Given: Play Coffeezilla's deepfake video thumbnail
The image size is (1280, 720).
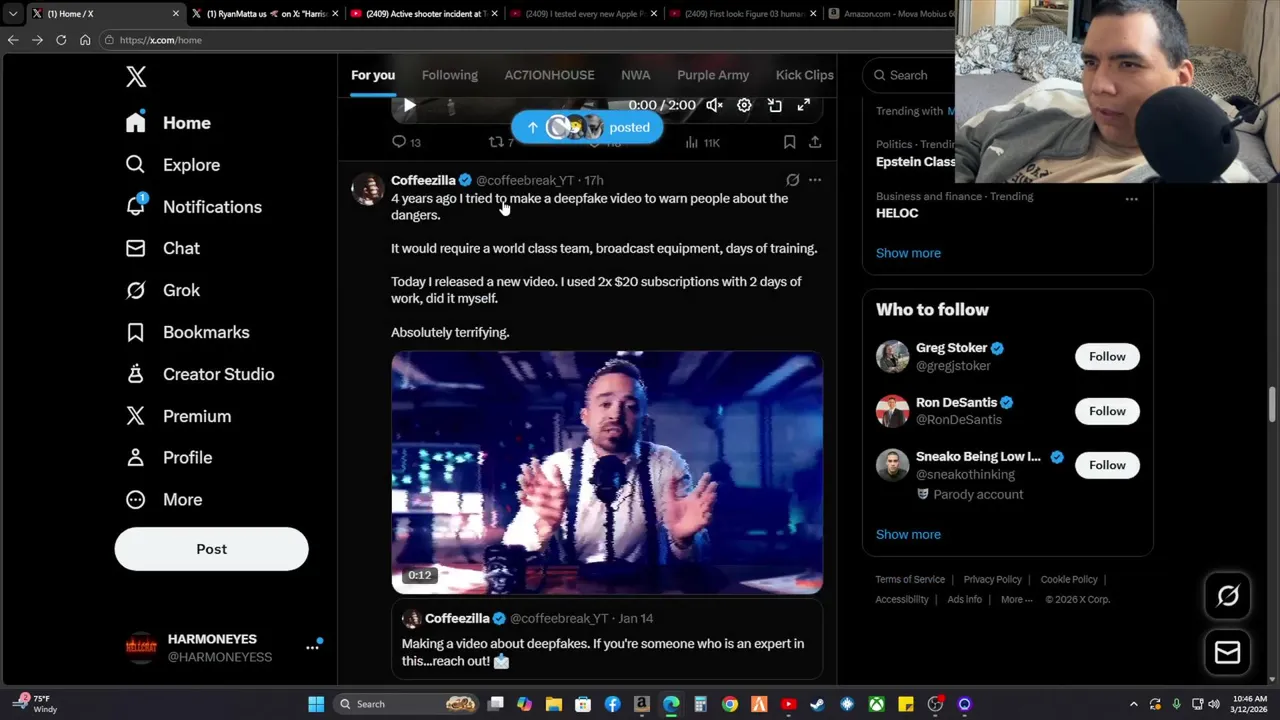Looking at the screenshot, I should 607,472.
